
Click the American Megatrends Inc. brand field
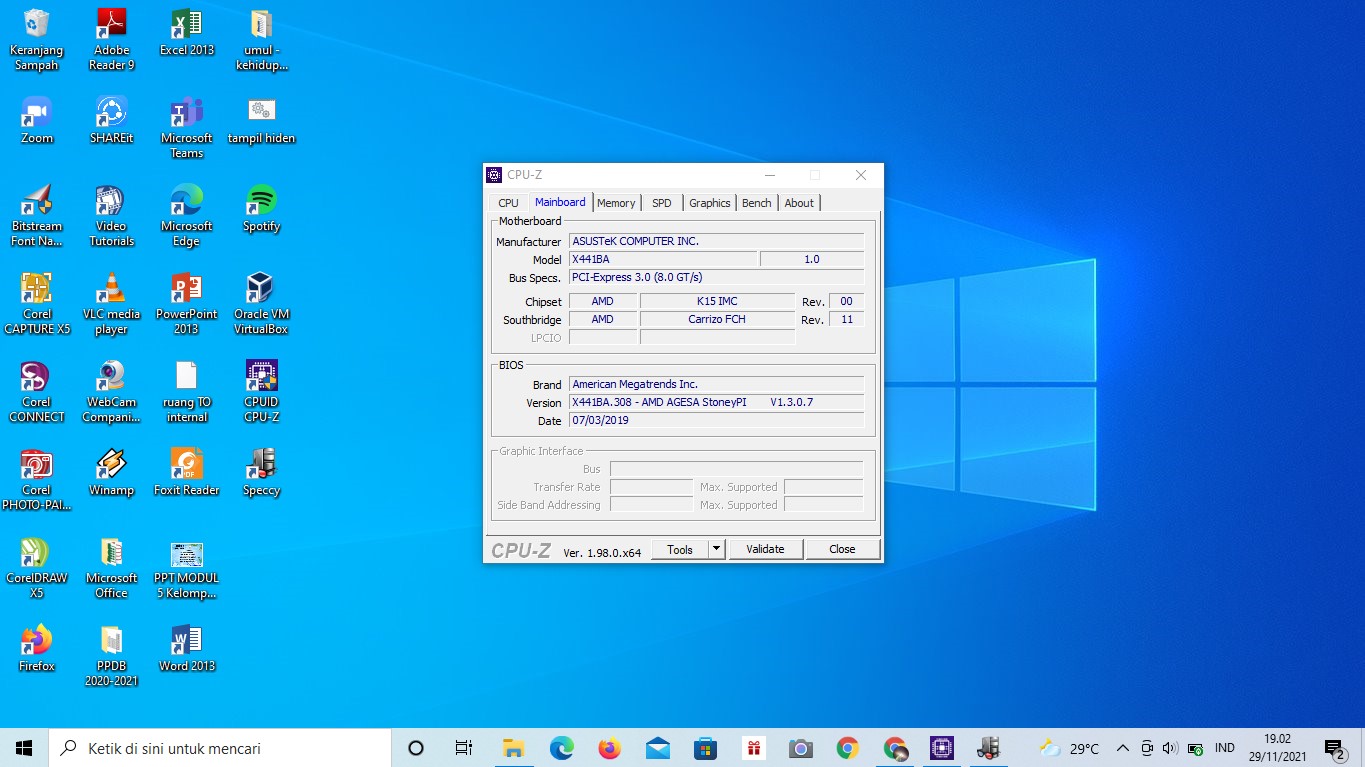[716, 384]
